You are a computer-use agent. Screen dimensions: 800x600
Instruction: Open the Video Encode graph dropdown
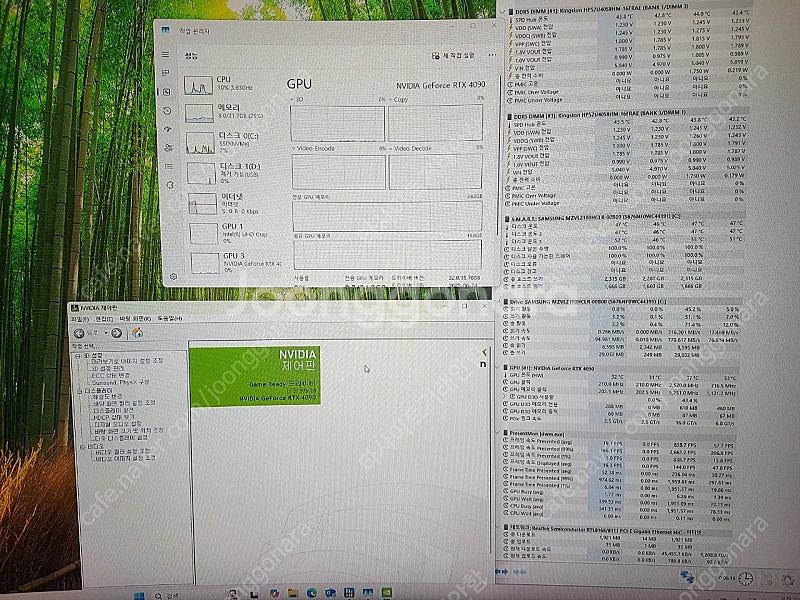pyautogui.click(x=294, y=148)
